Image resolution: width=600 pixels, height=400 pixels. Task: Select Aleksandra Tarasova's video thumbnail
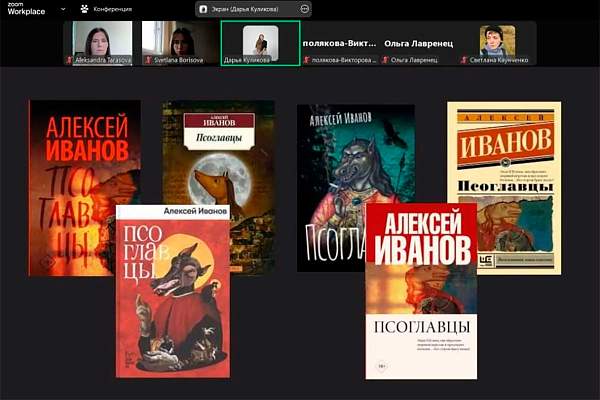[x=102, y=42]
